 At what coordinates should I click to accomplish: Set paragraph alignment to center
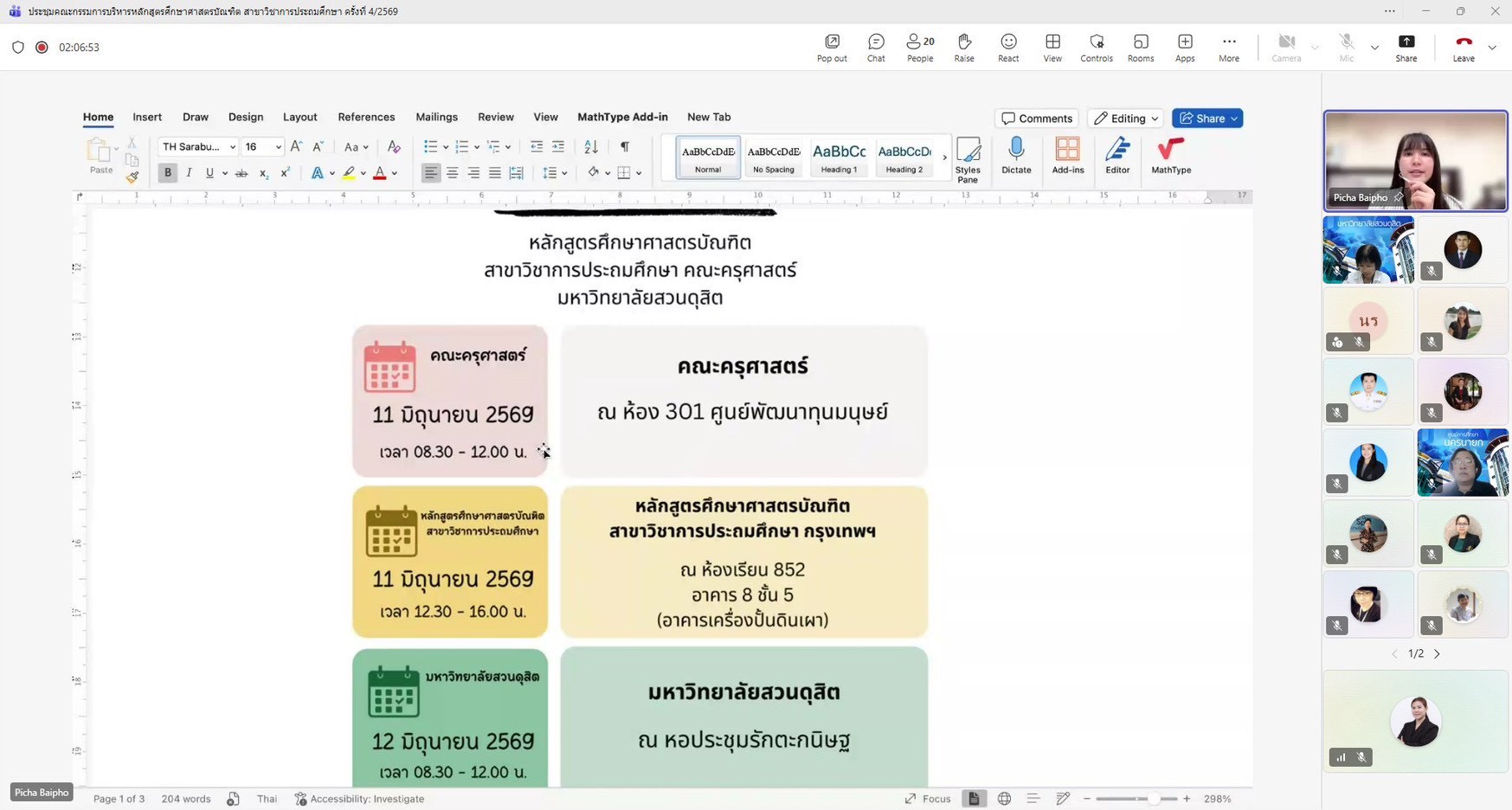(x=452, y=173)
